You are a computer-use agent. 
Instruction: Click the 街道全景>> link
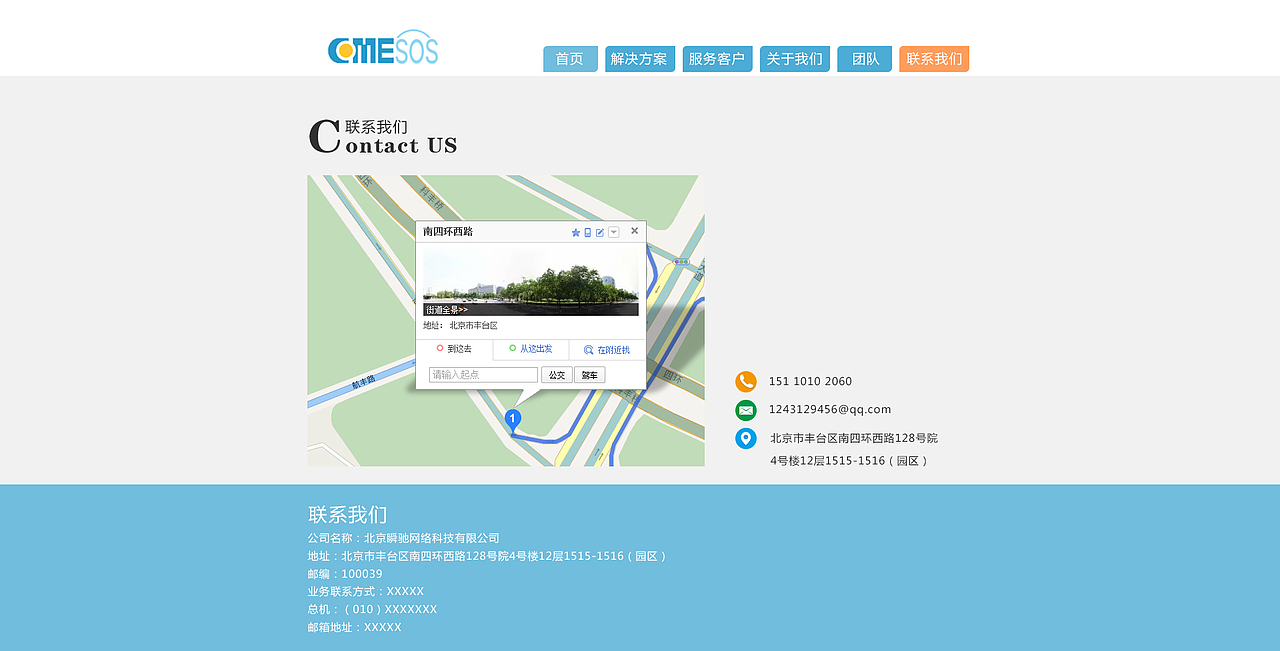tap(447, 310)
